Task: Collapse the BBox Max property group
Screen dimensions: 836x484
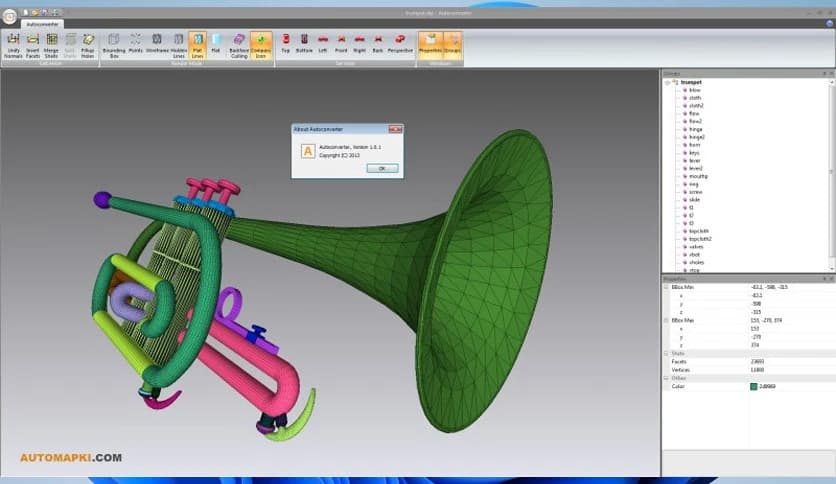Action: (x=666, y=319)
